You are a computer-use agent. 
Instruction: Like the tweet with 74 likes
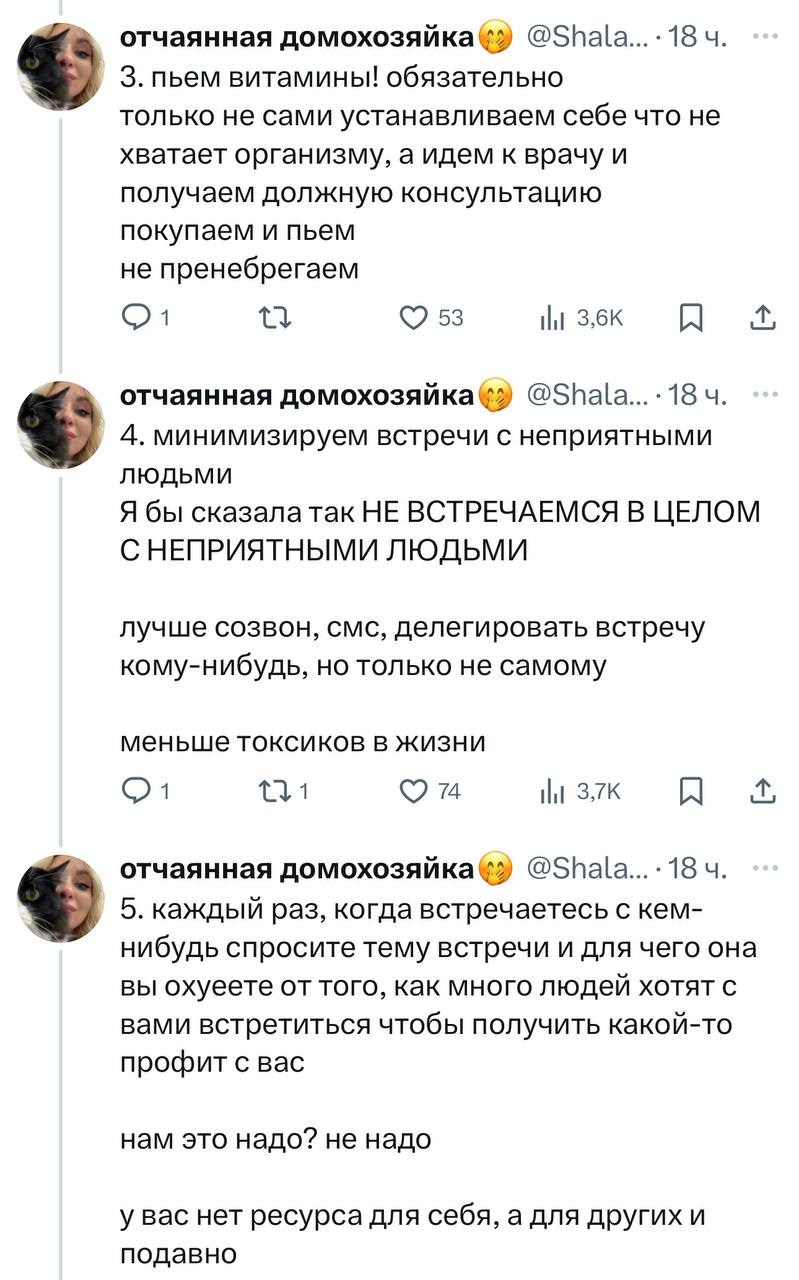[x=412, y=791]
